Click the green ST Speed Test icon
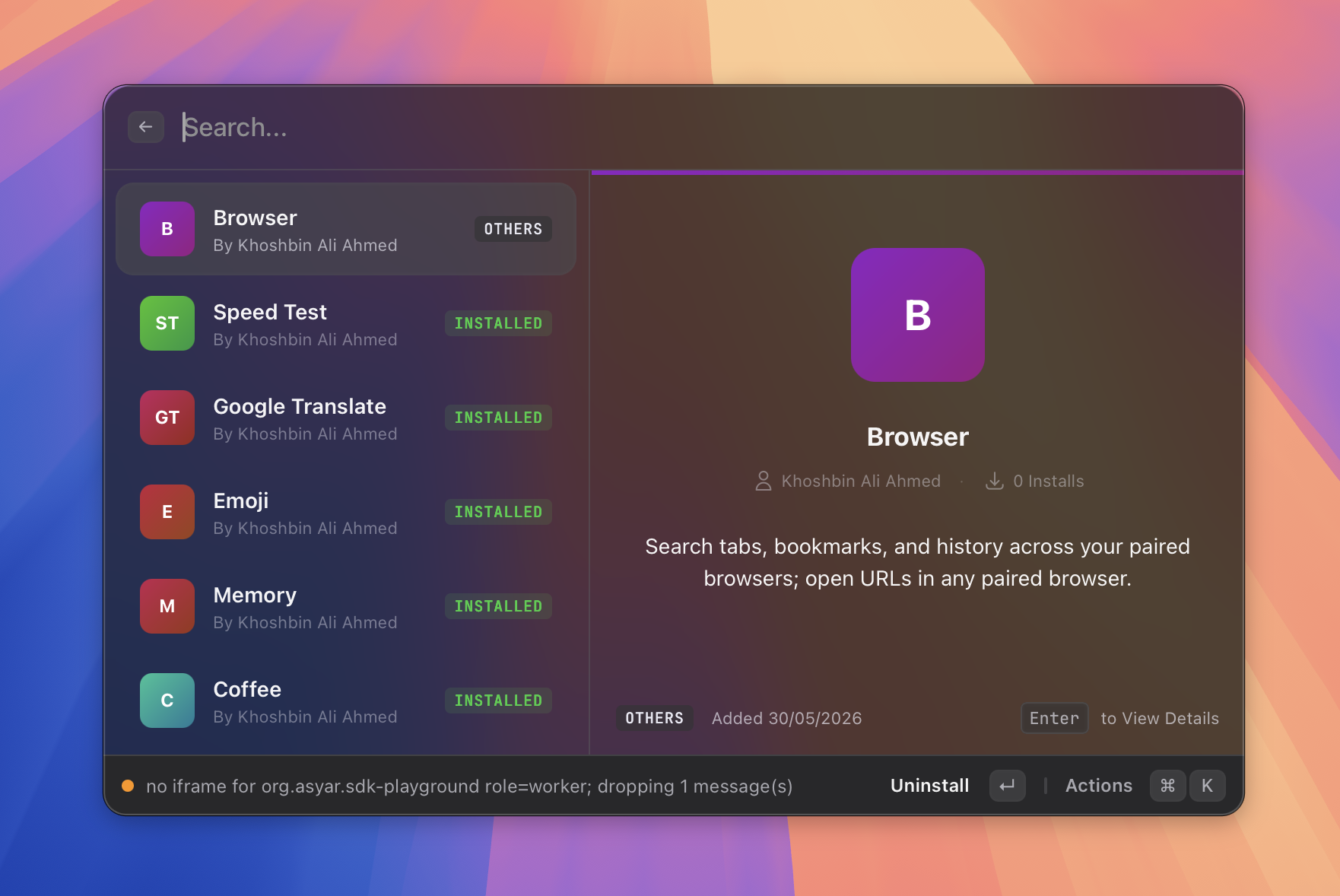 click(167, 323)
